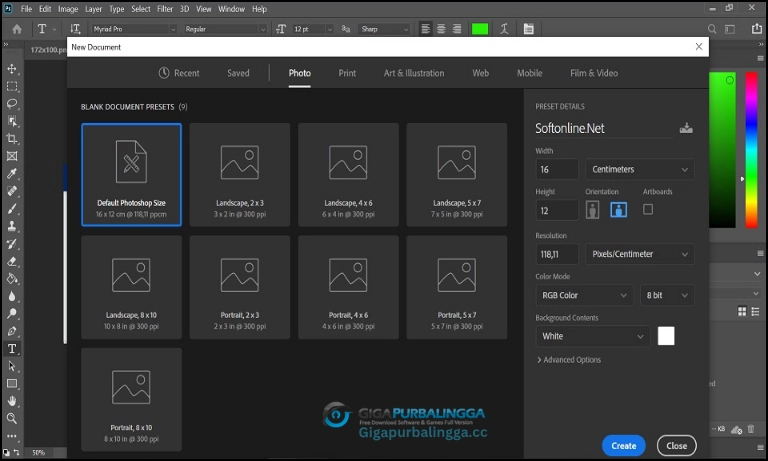Screen dimensions: 768x461
Task: Select the Object Selection tool
Action: 12,121
